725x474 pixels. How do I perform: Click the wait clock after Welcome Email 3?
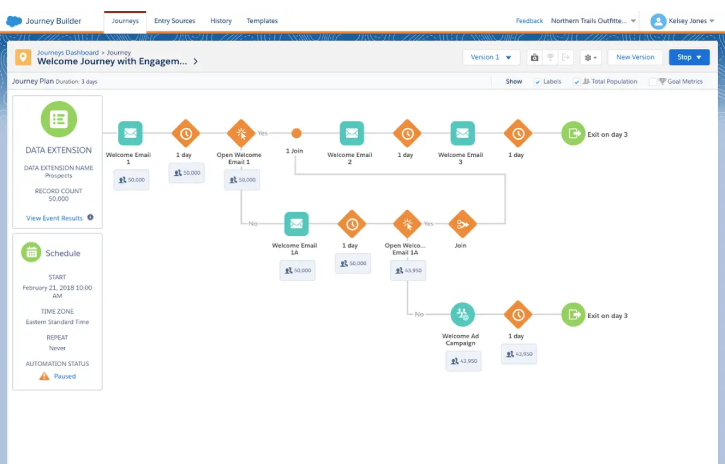tap(516, 133)
